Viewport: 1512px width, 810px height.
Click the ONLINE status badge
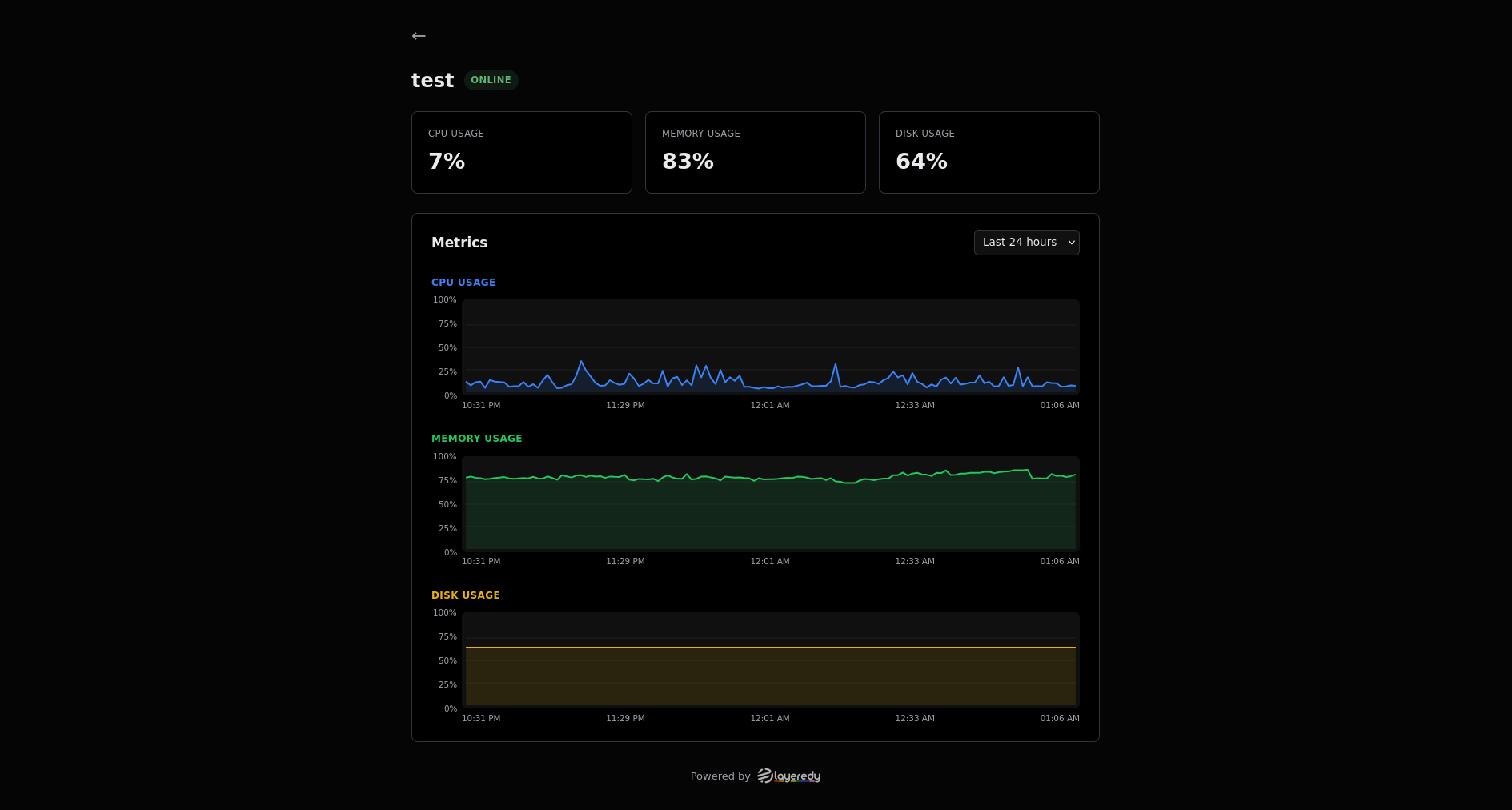pyautogui.click(x=491, y=80)
